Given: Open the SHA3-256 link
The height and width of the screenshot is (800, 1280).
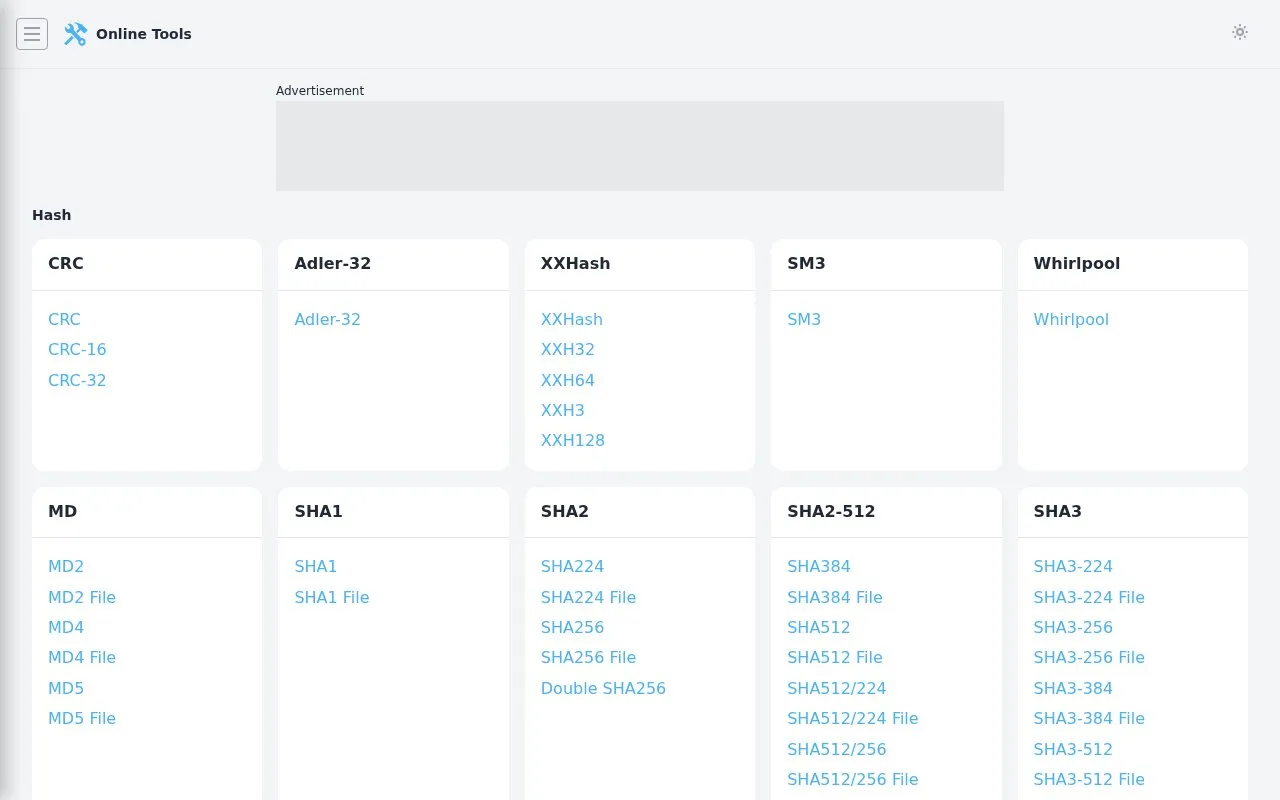Looking at the screenshot, I should pos(1073,627).
